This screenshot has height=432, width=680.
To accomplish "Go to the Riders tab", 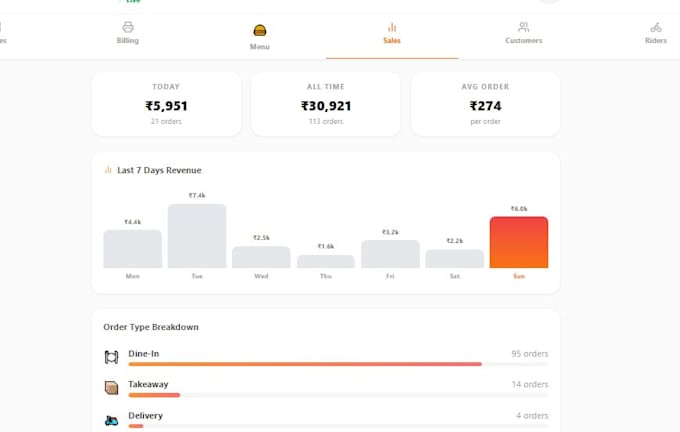I will pyautogui.click(x=655, y=33).
